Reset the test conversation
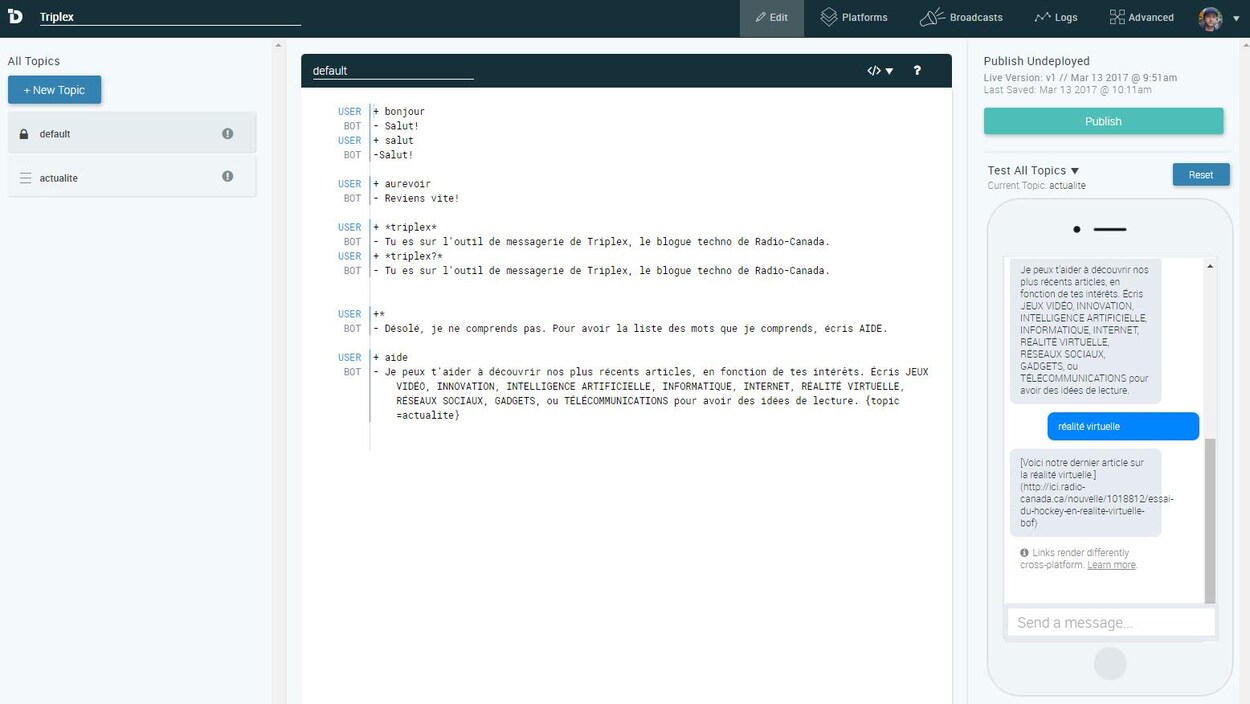Image resolution: width=1250 pixels, height=704 pixels. pos(1201,175)
